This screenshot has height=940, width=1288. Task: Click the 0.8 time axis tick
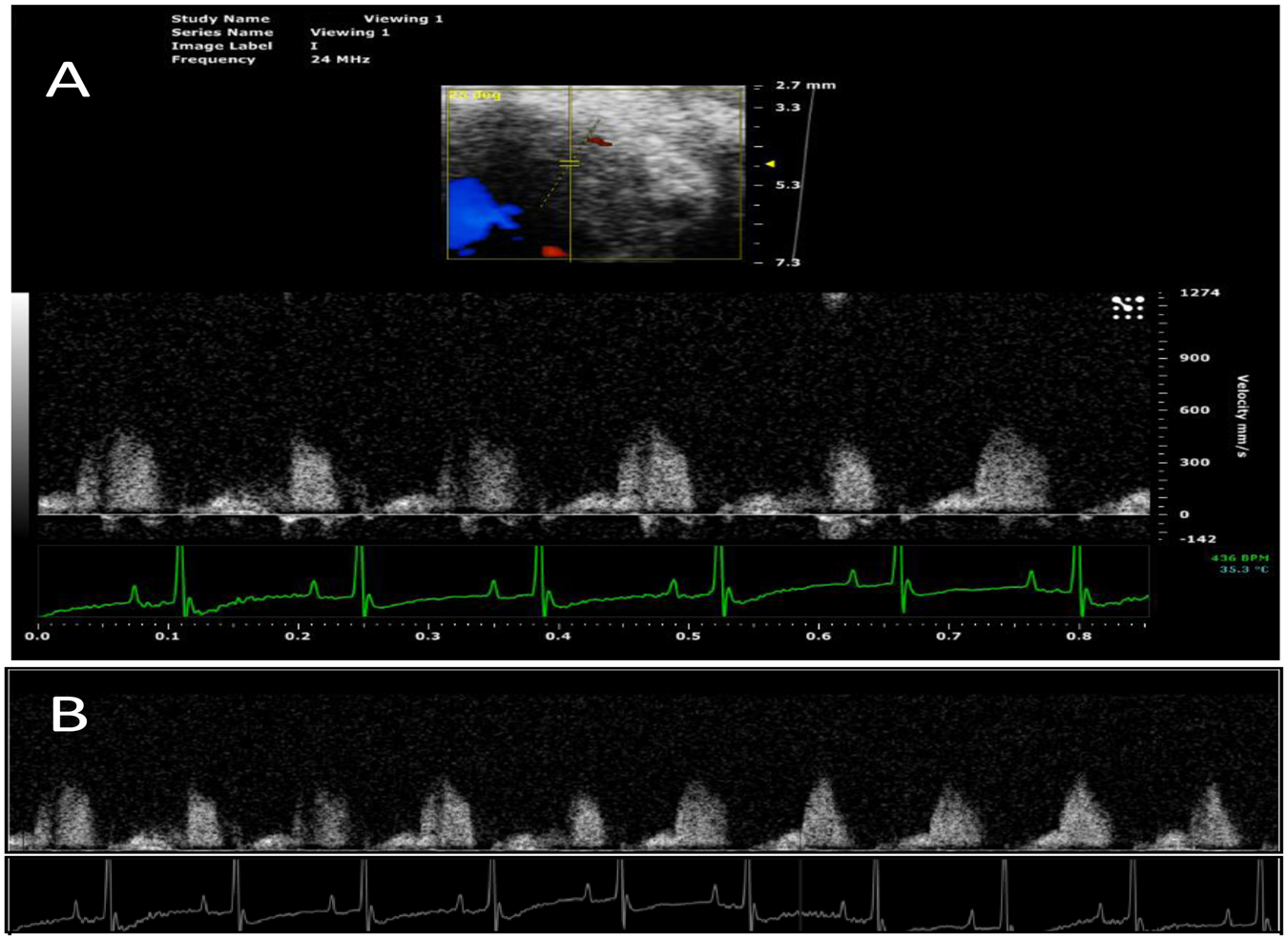(1079, 636)
